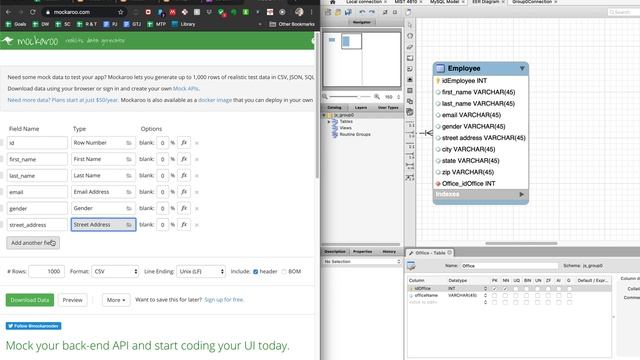
Task: Select the new view tool in diagram toolbar
Action: [x=410, y=101]
